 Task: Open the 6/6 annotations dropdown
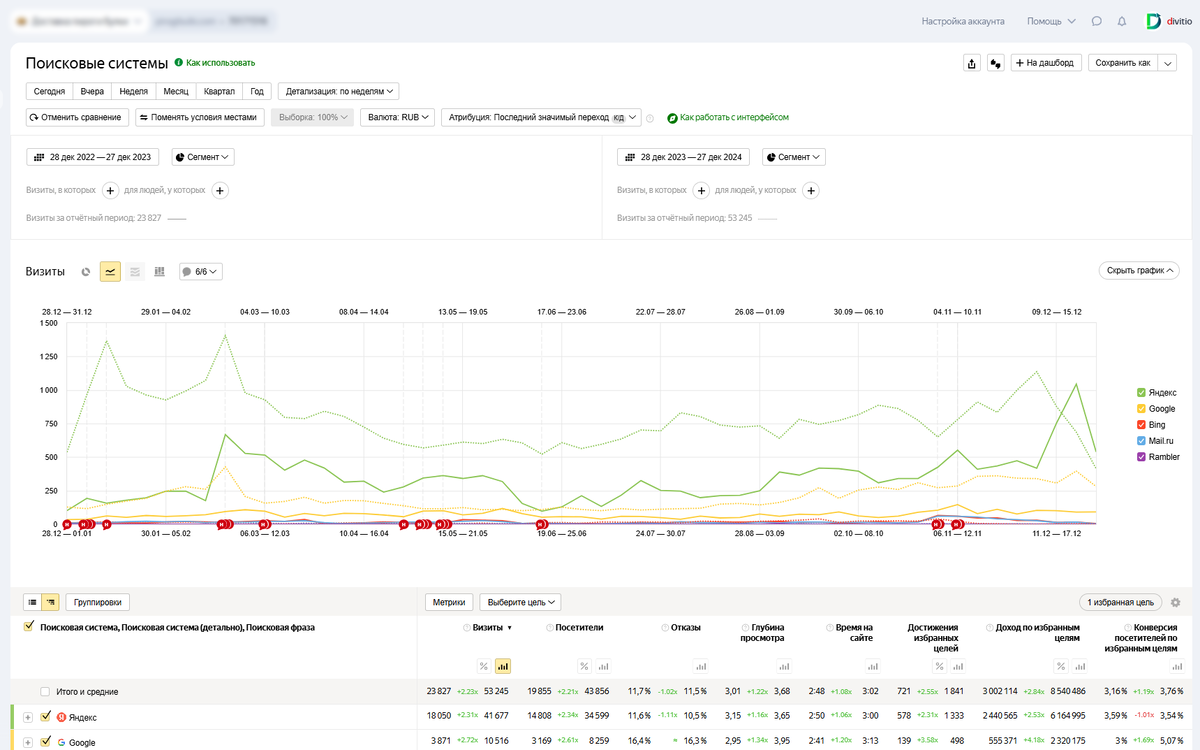point(200,271)
